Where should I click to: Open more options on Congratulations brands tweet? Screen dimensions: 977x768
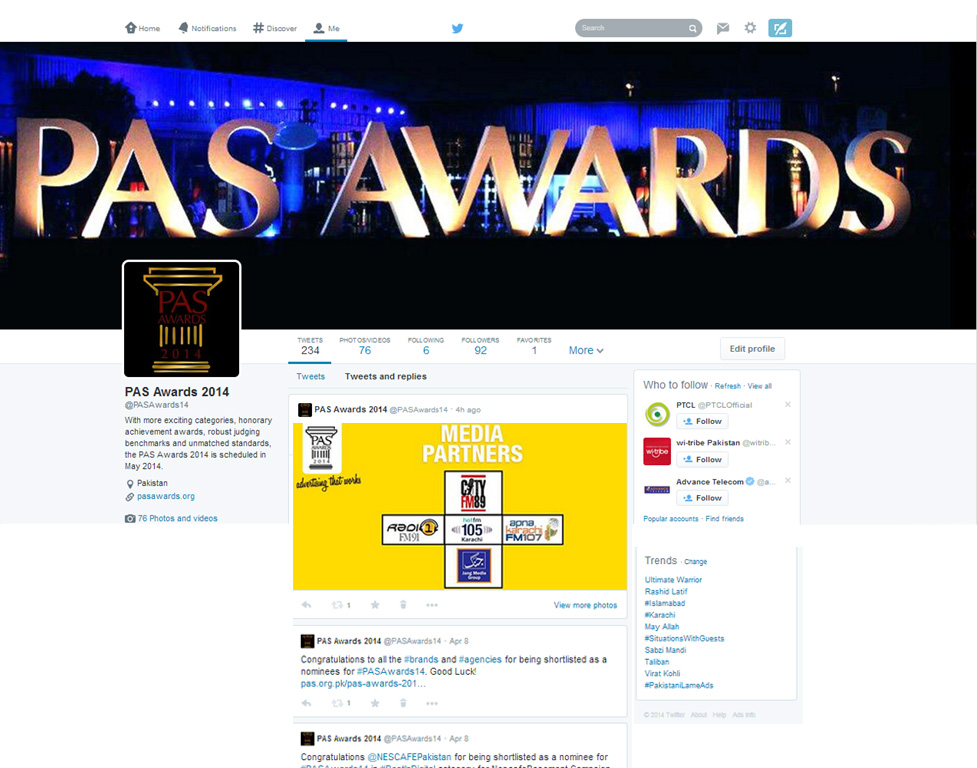[x=432, y=703]
